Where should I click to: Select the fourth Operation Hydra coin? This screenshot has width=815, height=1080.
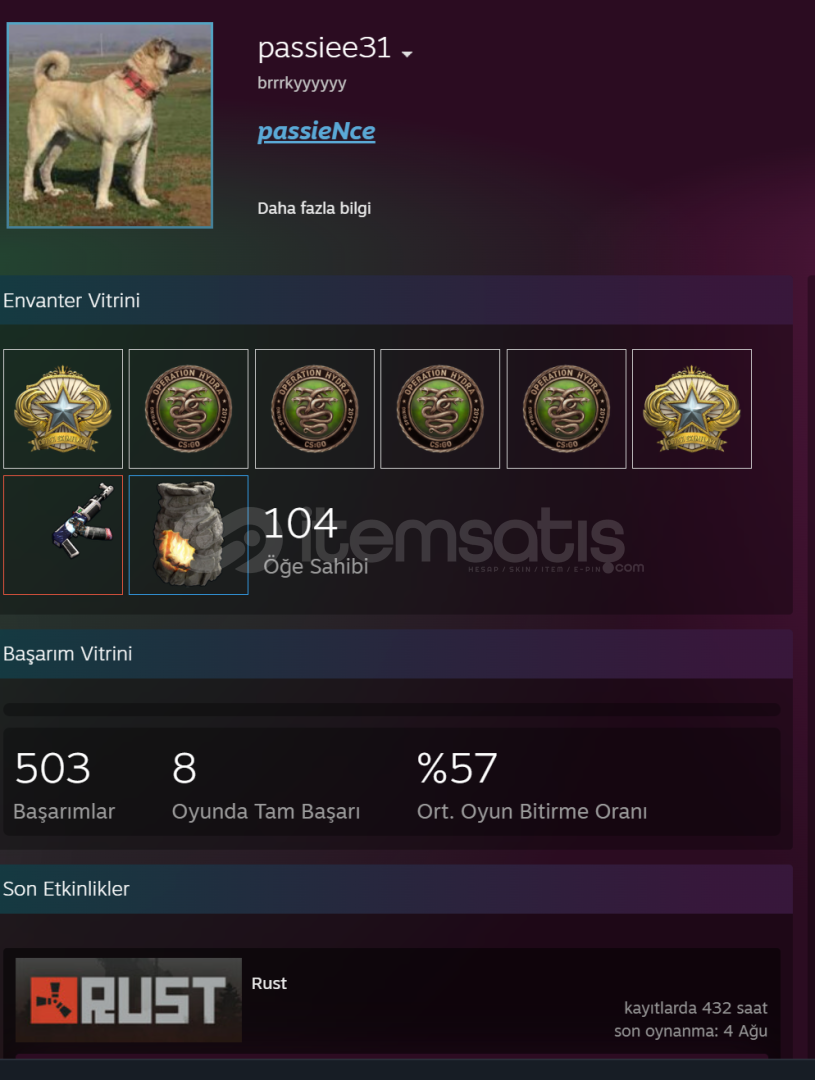click(566, 408)
